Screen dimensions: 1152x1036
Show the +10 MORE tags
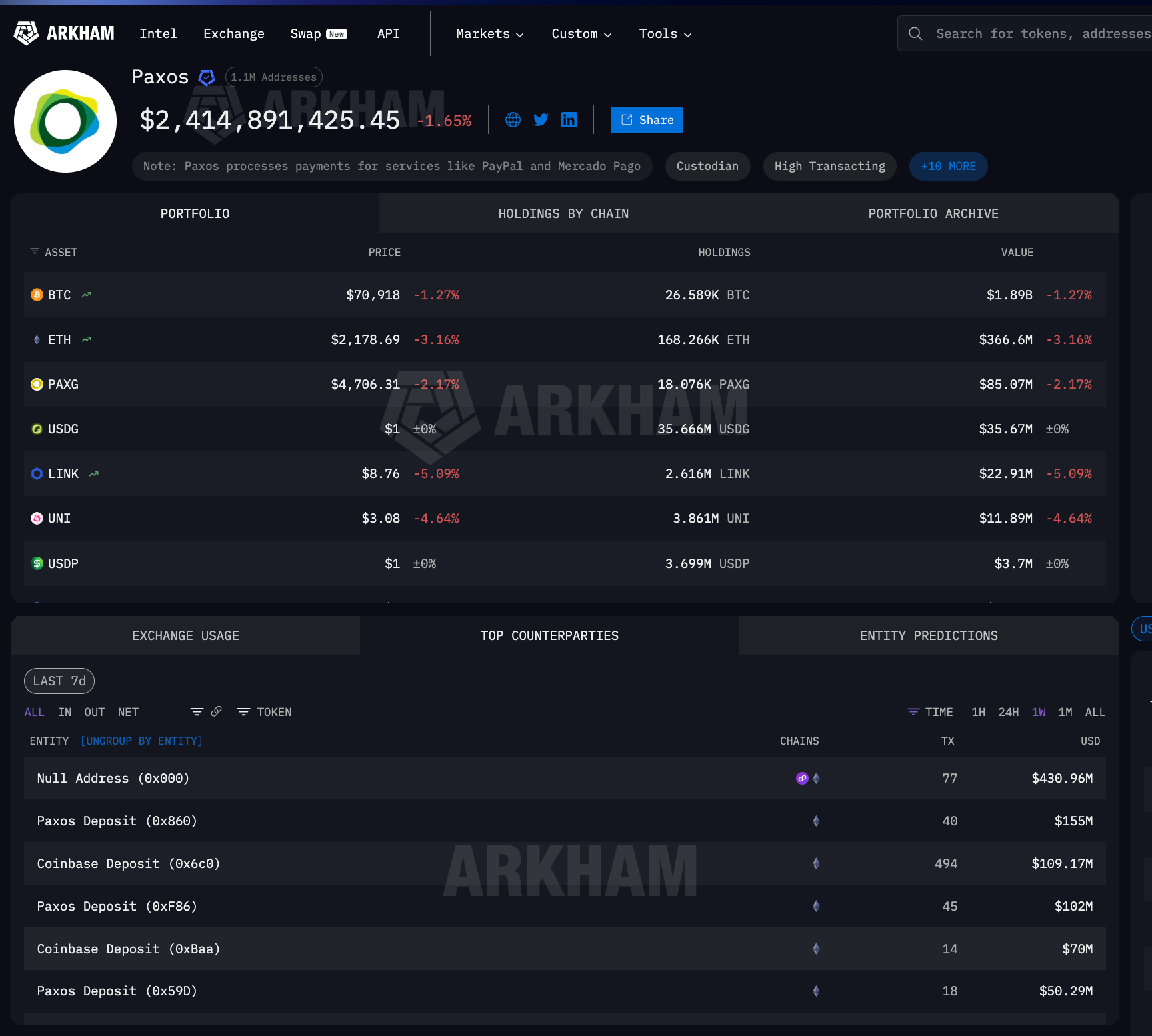[947, 166]
